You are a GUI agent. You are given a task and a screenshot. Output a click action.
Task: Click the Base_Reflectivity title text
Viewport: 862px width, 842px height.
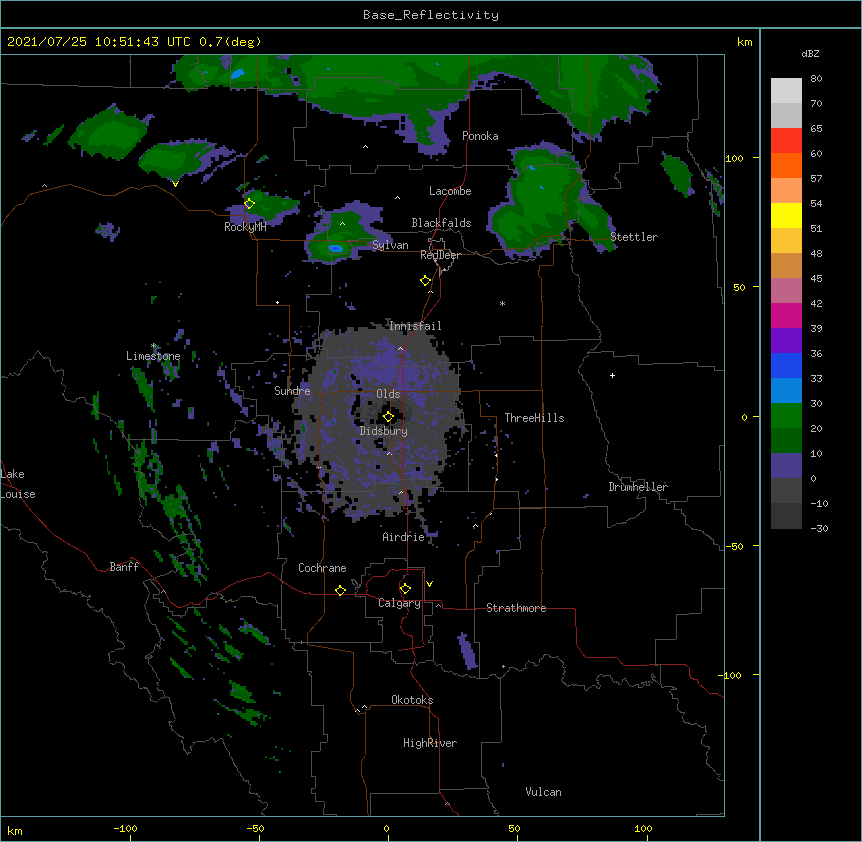tap(431, 15)
